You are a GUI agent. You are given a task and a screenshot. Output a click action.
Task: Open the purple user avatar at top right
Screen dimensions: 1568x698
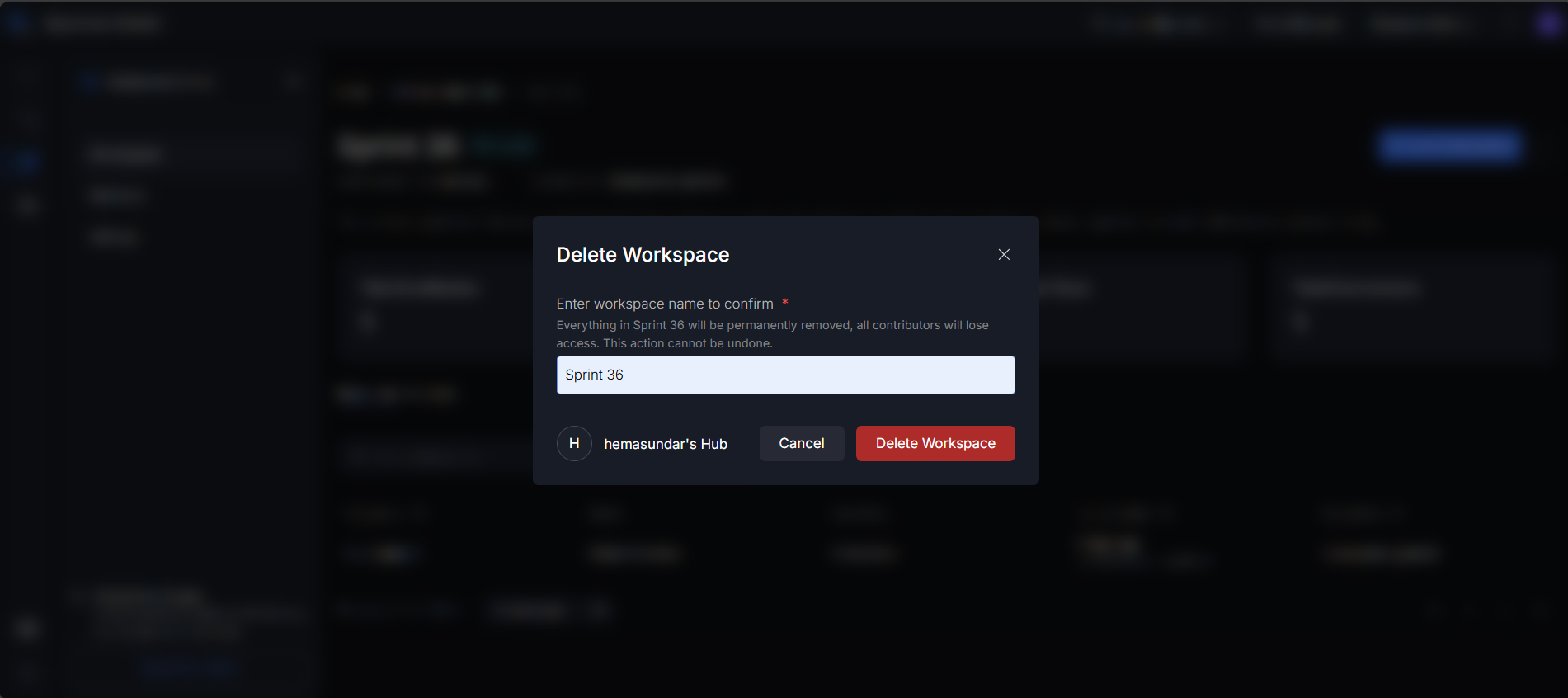pyautogui.click(x=1548, y=24)
